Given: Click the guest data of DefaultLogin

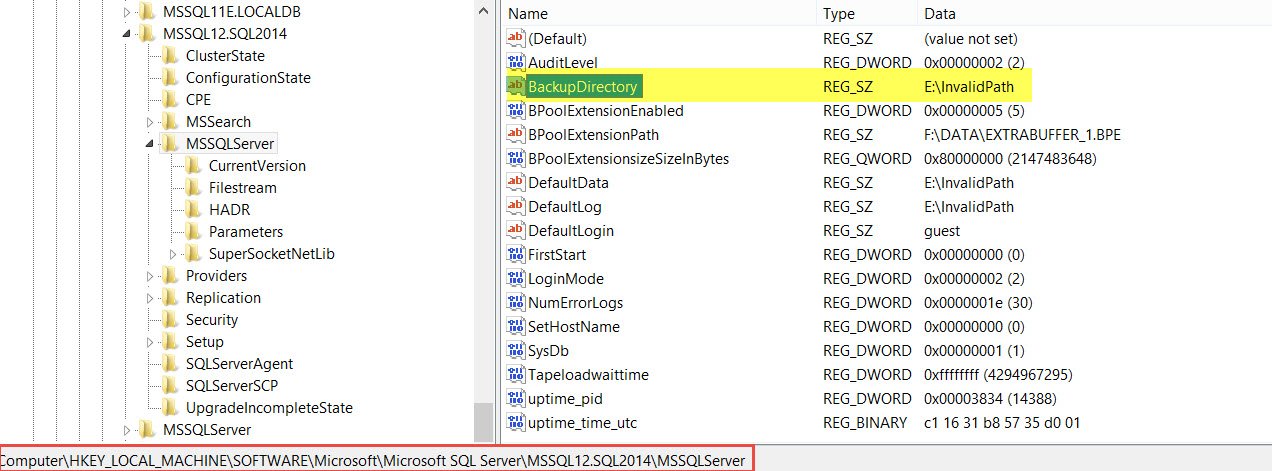Looking at the screenshot, I should (x=943, y=231).
